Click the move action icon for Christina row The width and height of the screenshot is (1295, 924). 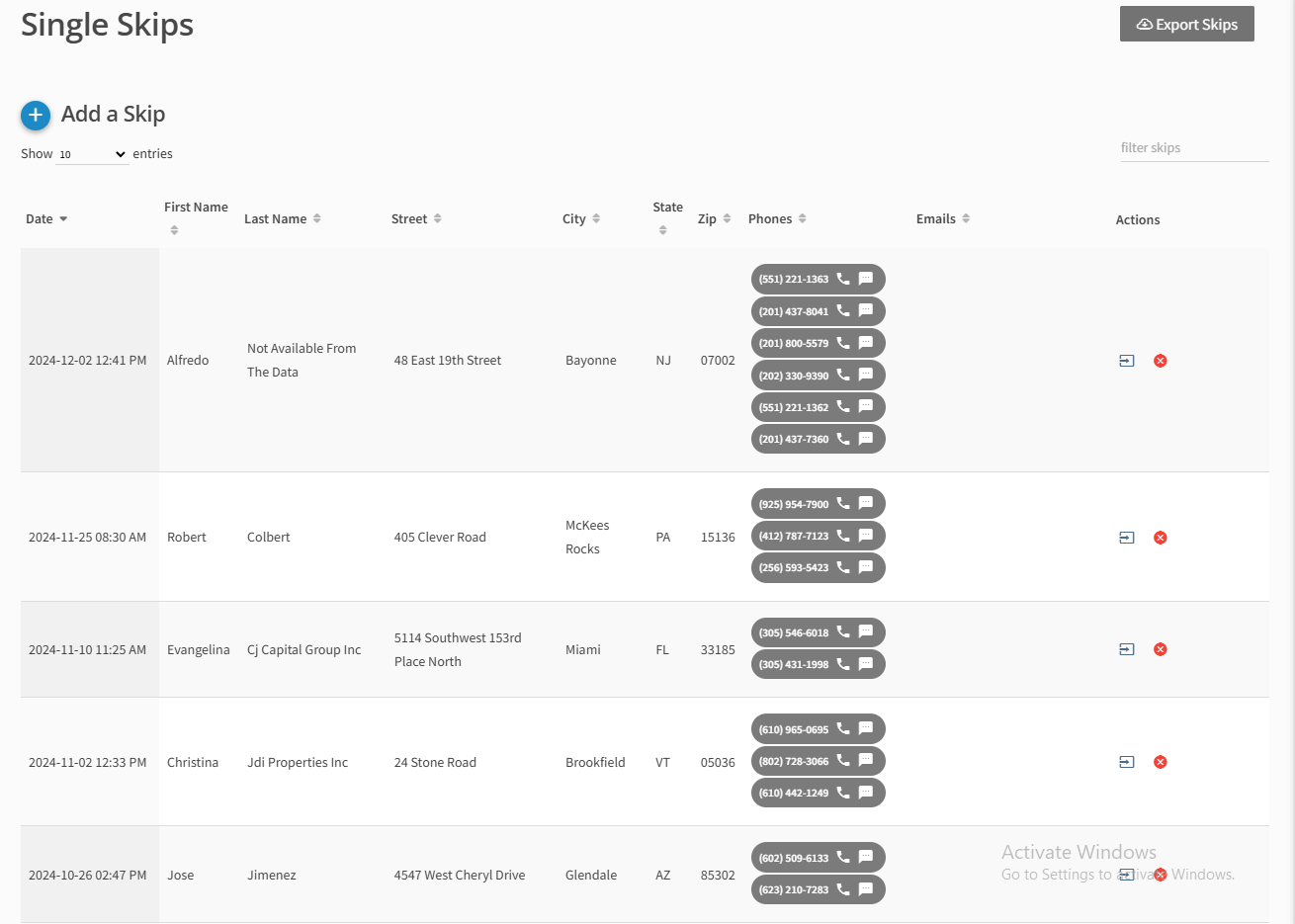pos(1126,762)
